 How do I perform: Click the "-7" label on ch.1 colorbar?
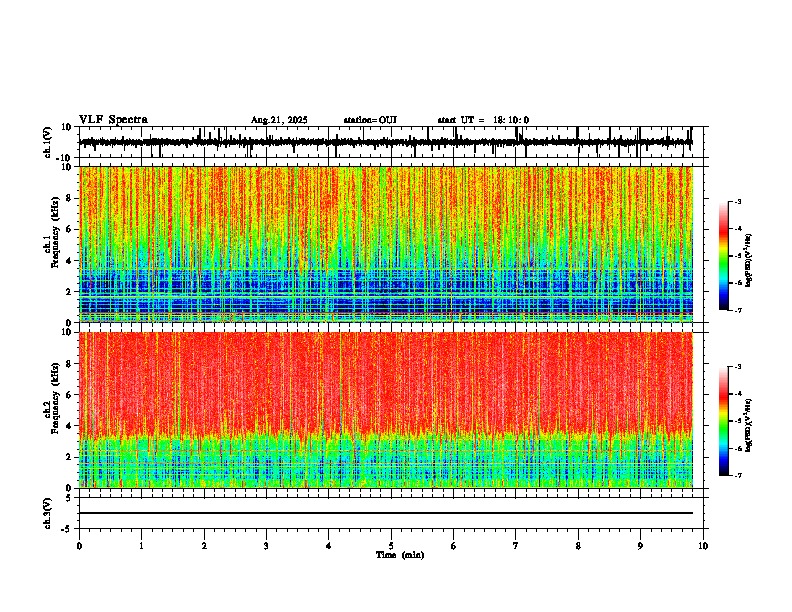pos(738,310)
